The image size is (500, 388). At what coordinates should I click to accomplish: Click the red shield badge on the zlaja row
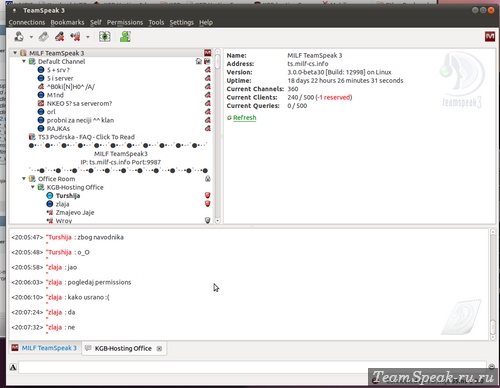(207, 204)
